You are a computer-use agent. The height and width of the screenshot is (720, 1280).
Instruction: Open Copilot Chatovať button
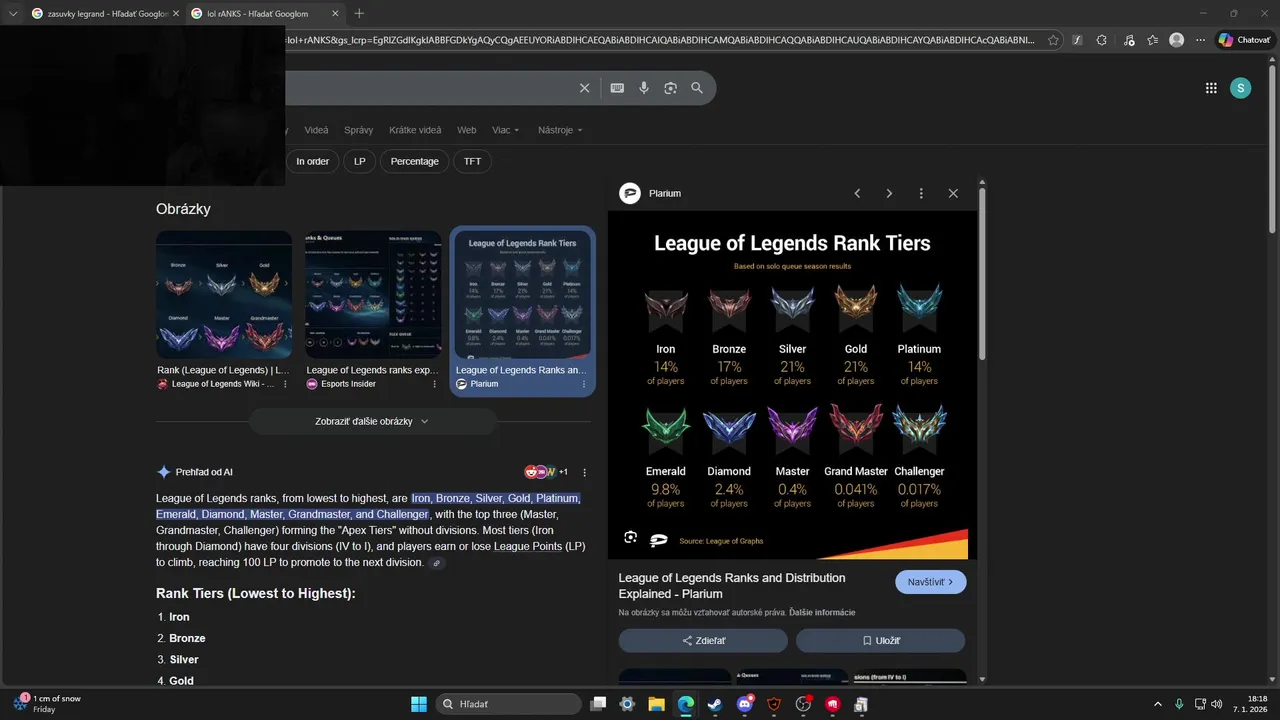click(1245, 40)
